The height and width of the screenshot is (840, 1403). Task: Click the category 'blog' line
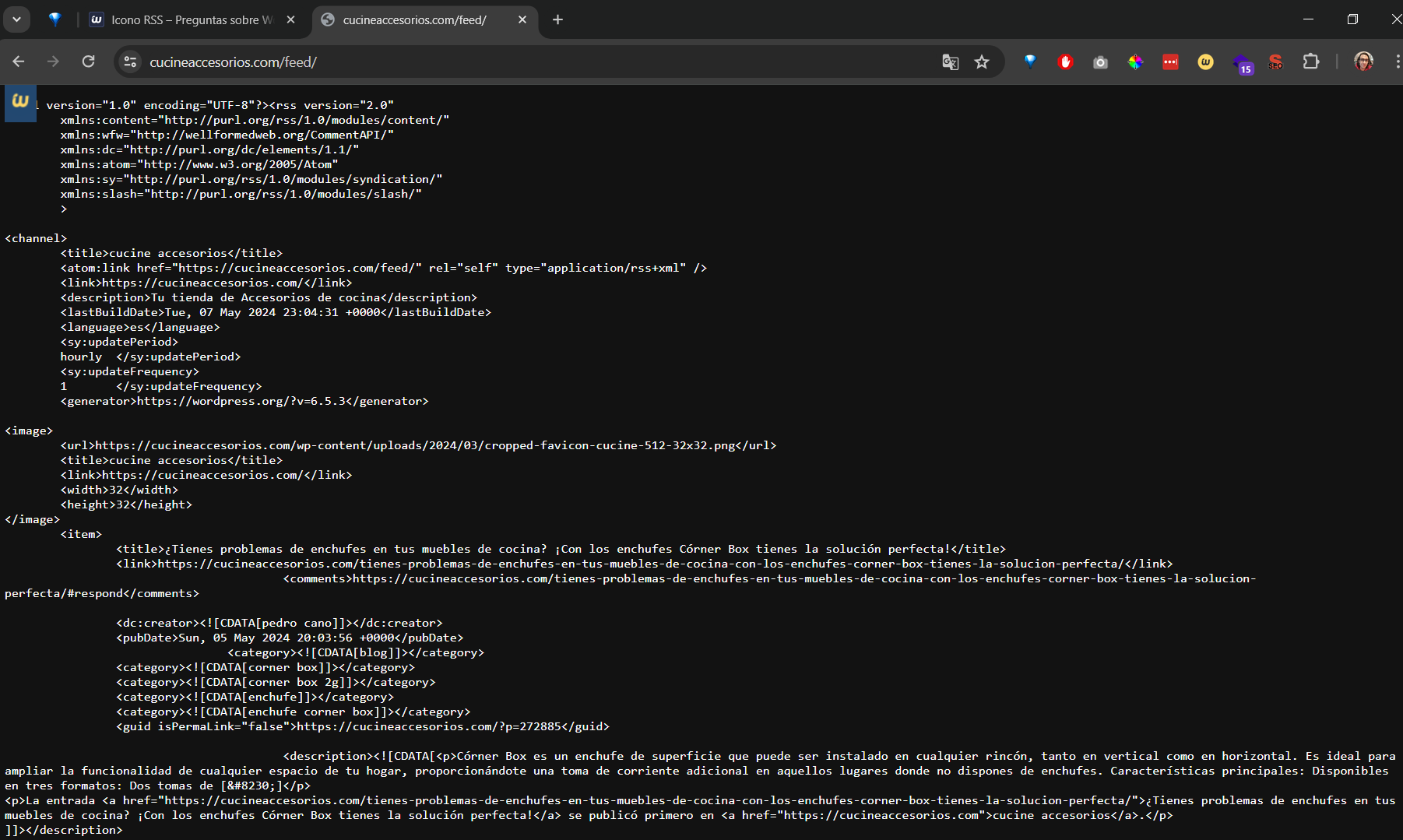pyautogui.click(x=356, y=652)
